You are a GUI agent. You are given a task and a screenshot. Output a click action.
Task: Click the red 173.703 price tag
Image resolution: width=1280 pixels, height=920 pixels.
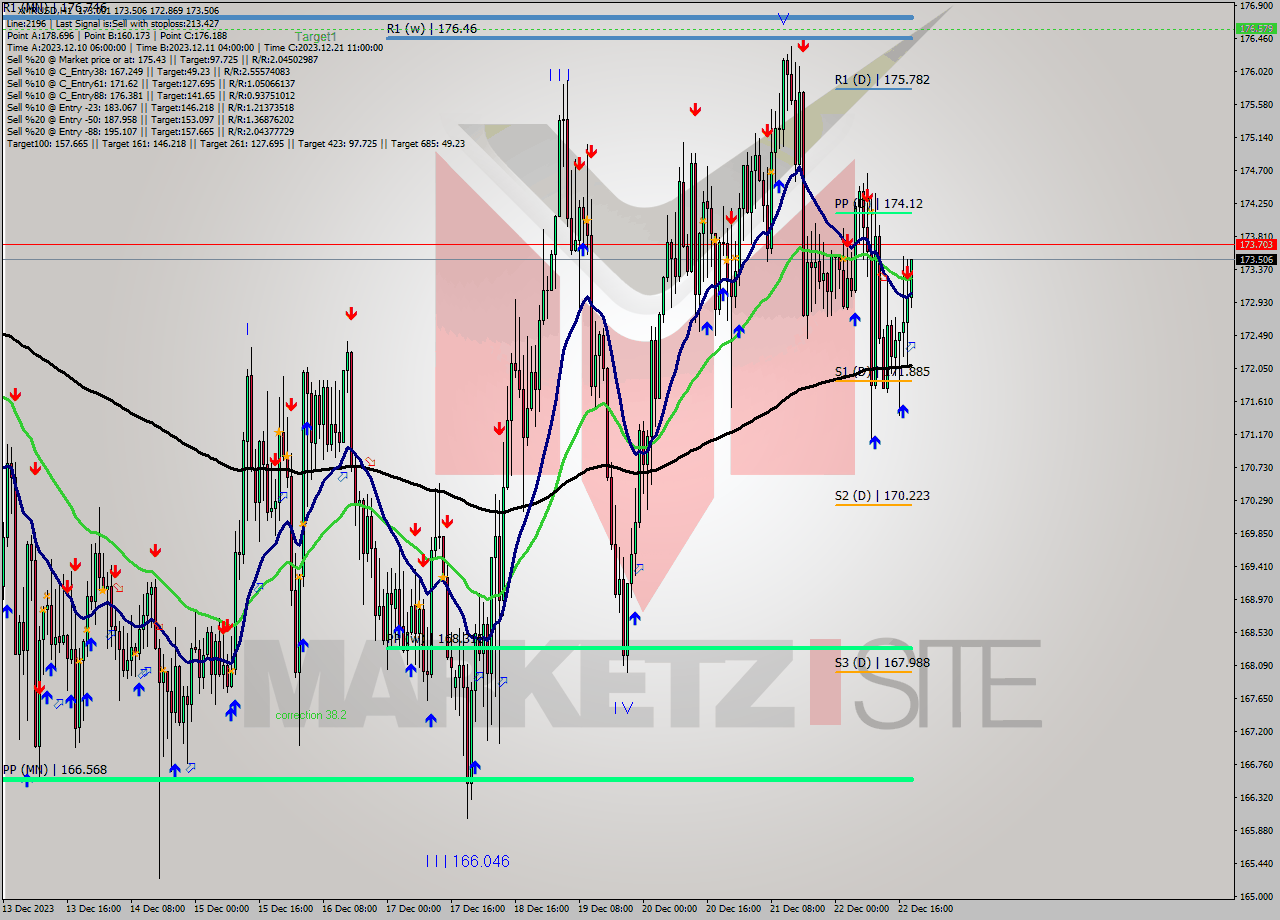[x=1256, y=244]
